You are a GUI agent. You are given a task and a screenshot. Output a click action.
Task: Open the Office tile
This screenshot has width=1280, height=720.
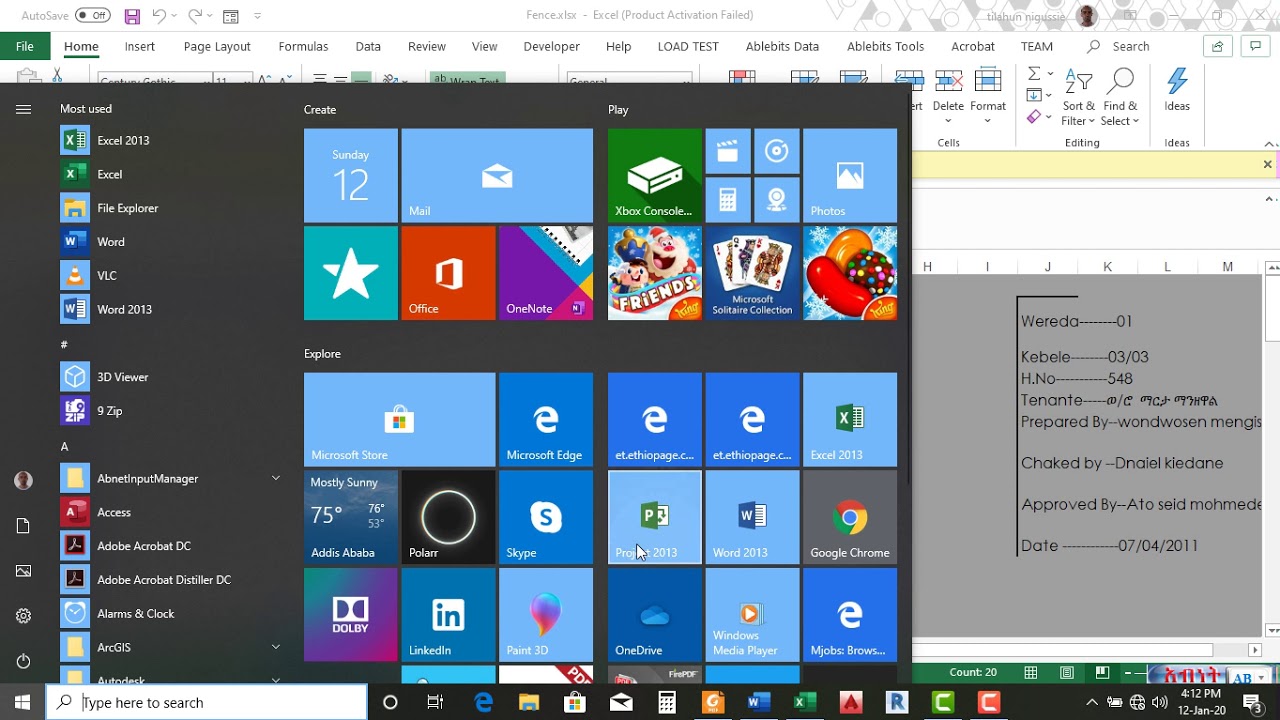pos(448,273)
